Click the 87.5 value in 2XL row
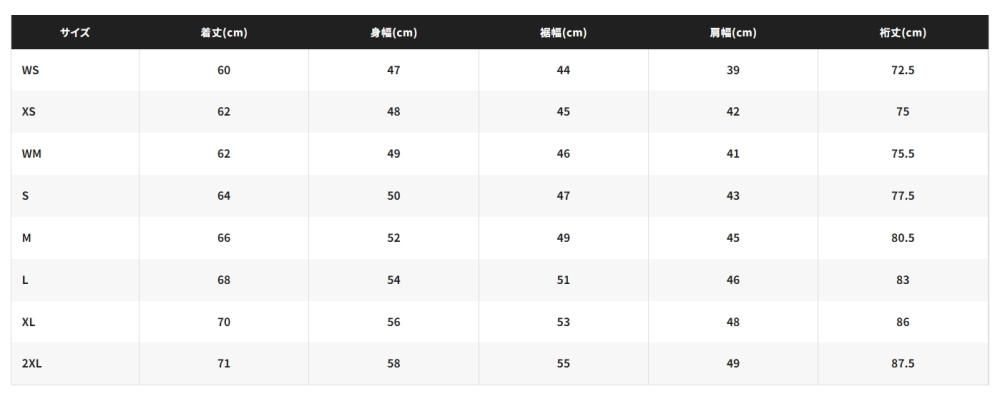 click(x=903, y=363)
